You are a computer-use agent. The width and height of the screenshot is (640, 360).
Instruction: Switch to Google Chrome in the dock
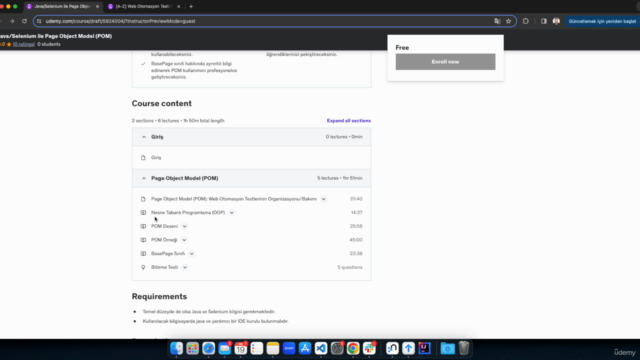(x=353, y=348)
